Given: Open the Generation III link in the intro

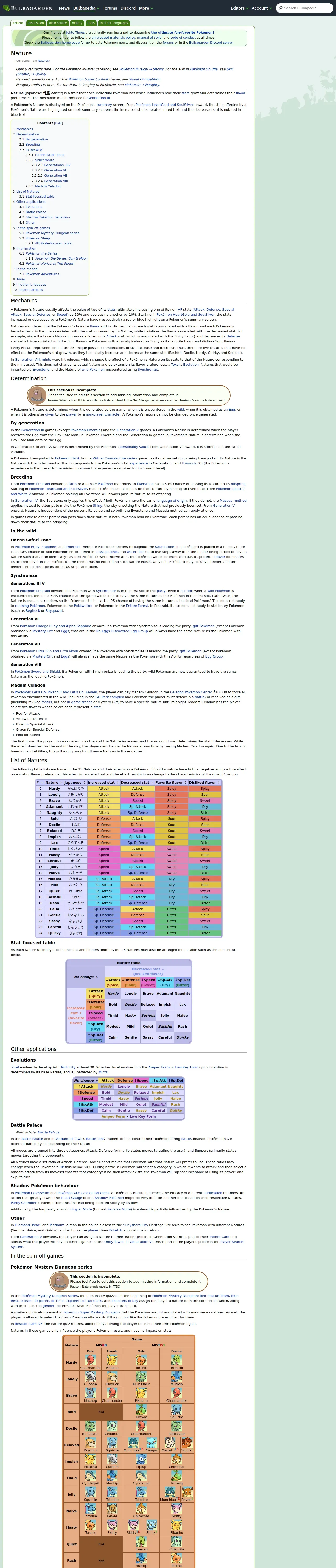Looking at the screenshot, I should pyautogui.click(x=99, y=97).
